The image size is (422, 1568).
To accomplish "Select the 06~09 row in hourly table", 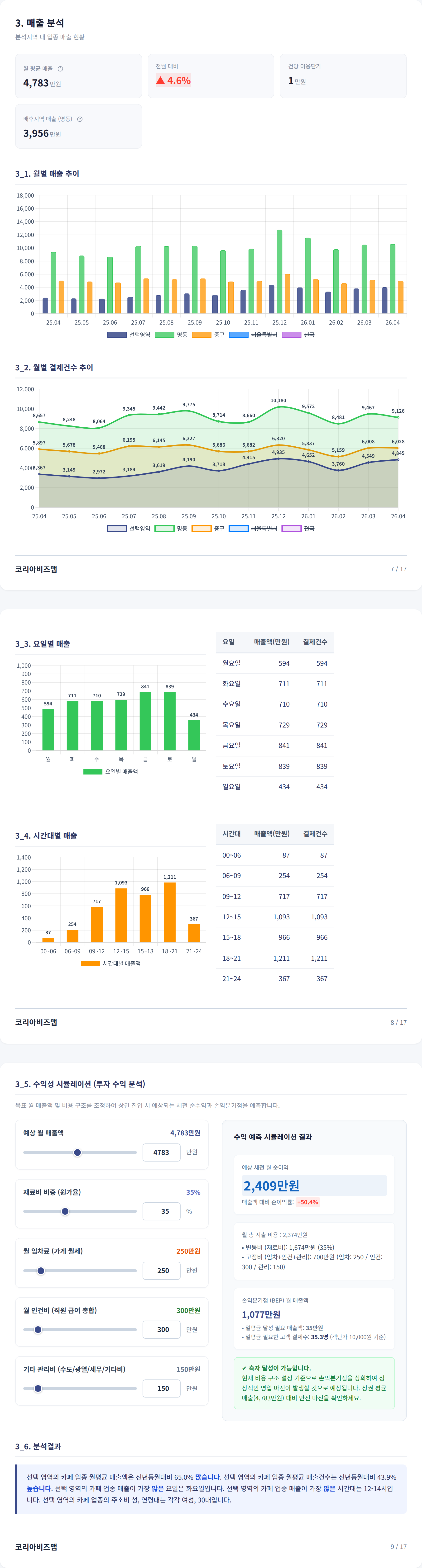I will 275,876.
